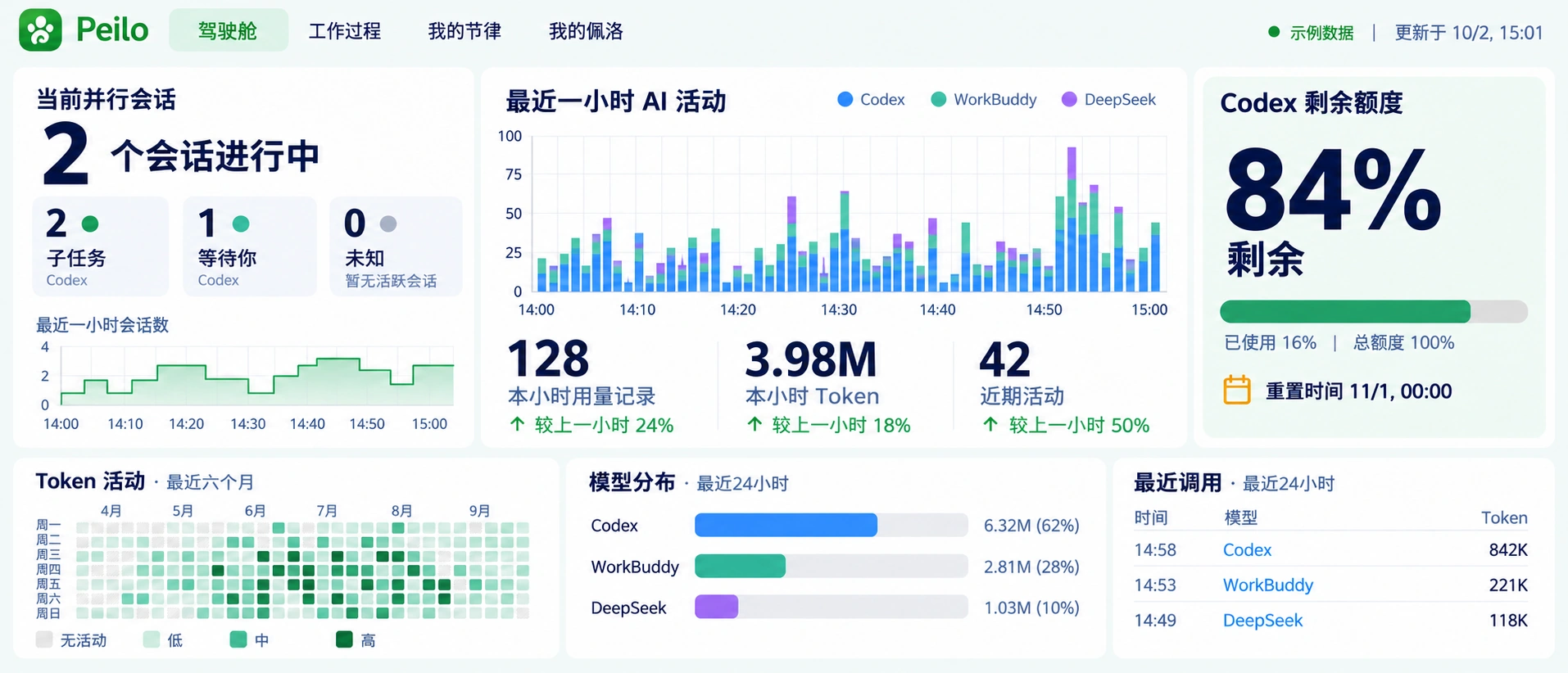
Task: Click the up arrow beside 较上一小时 18%
Action: [x=755, y=424]
